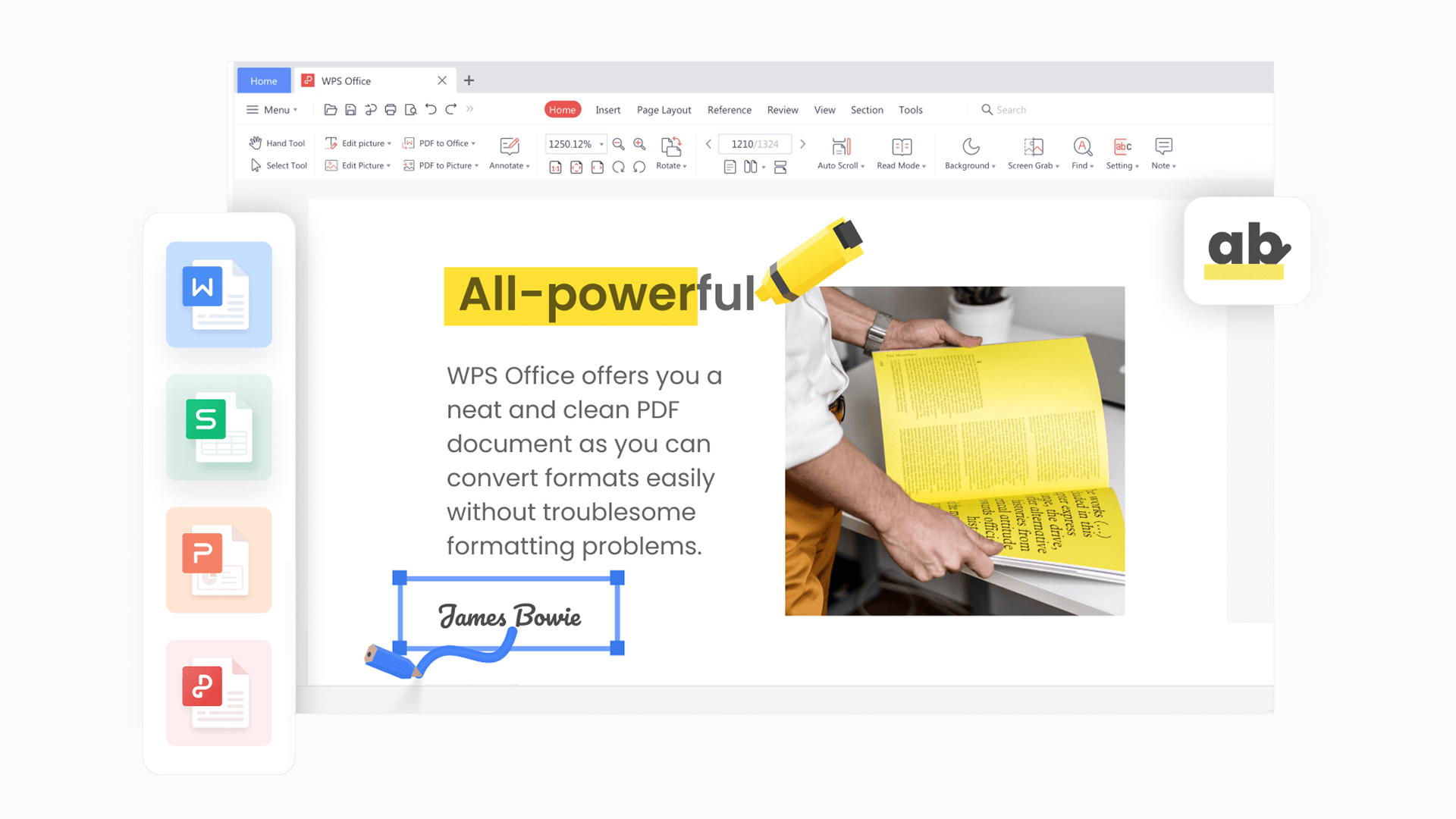This screenshot has height=819, width=1456.
Task: Open the Page Layout ribbon tab
Action: pyautogui.click(x=664, y=110)
